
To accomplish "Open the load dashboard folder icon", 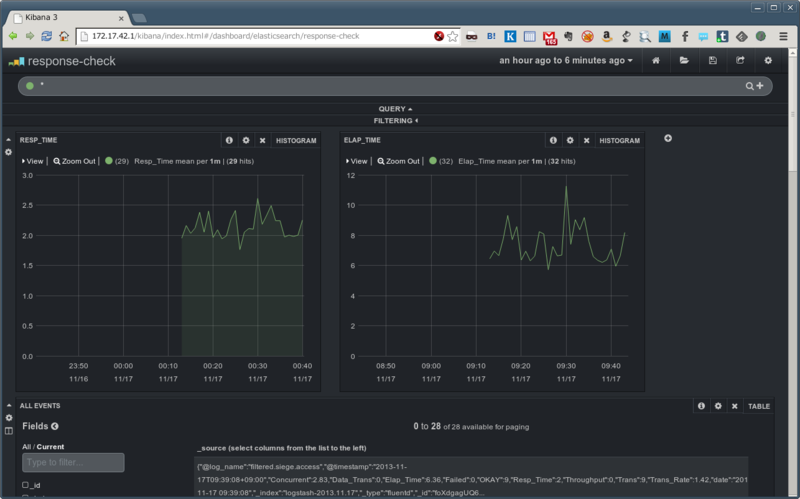I will tap(684, 60).
